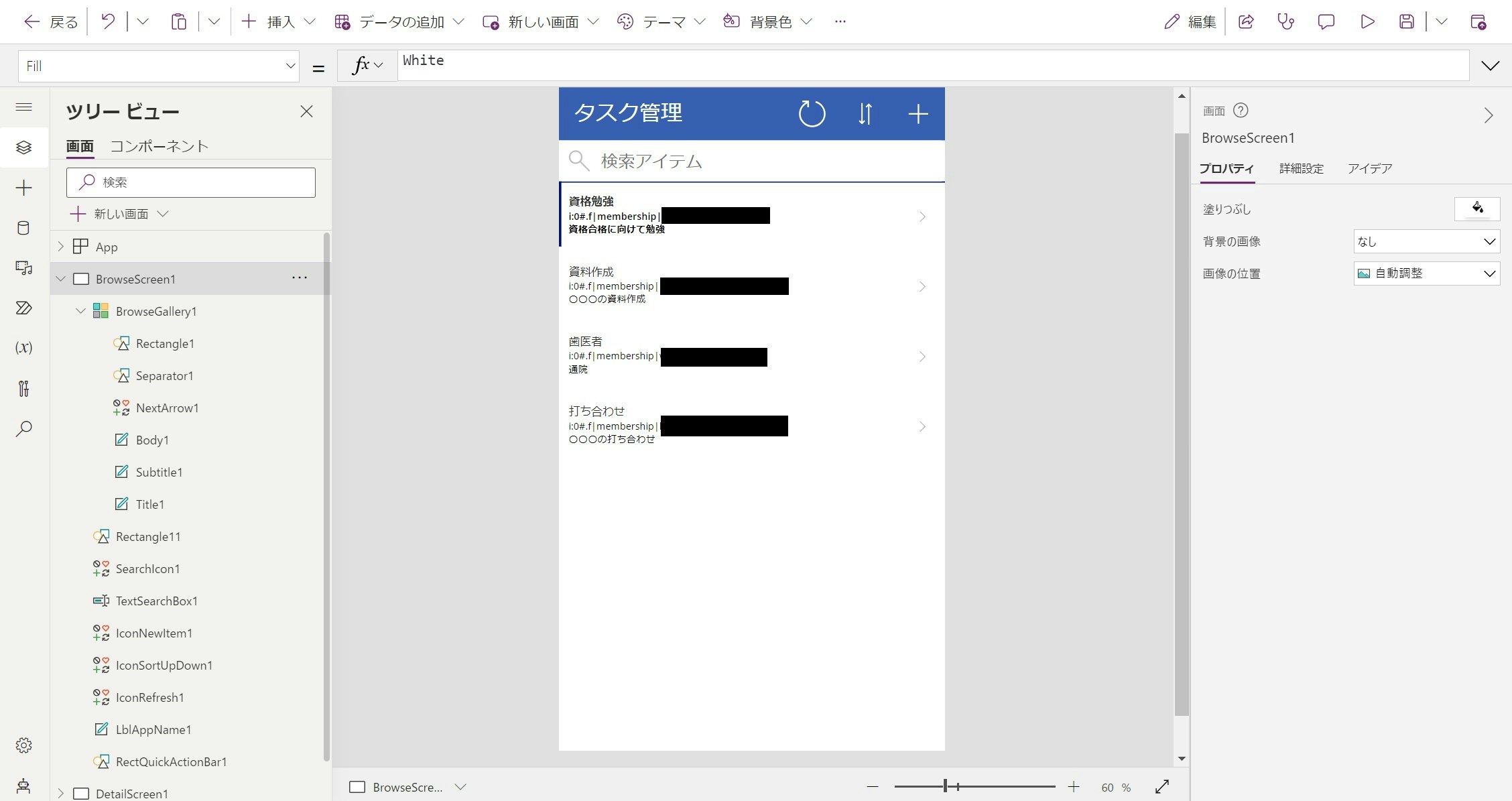1512x801 pixels.
Task: Expand the App node in tree view
Action: tap(61, 247)
